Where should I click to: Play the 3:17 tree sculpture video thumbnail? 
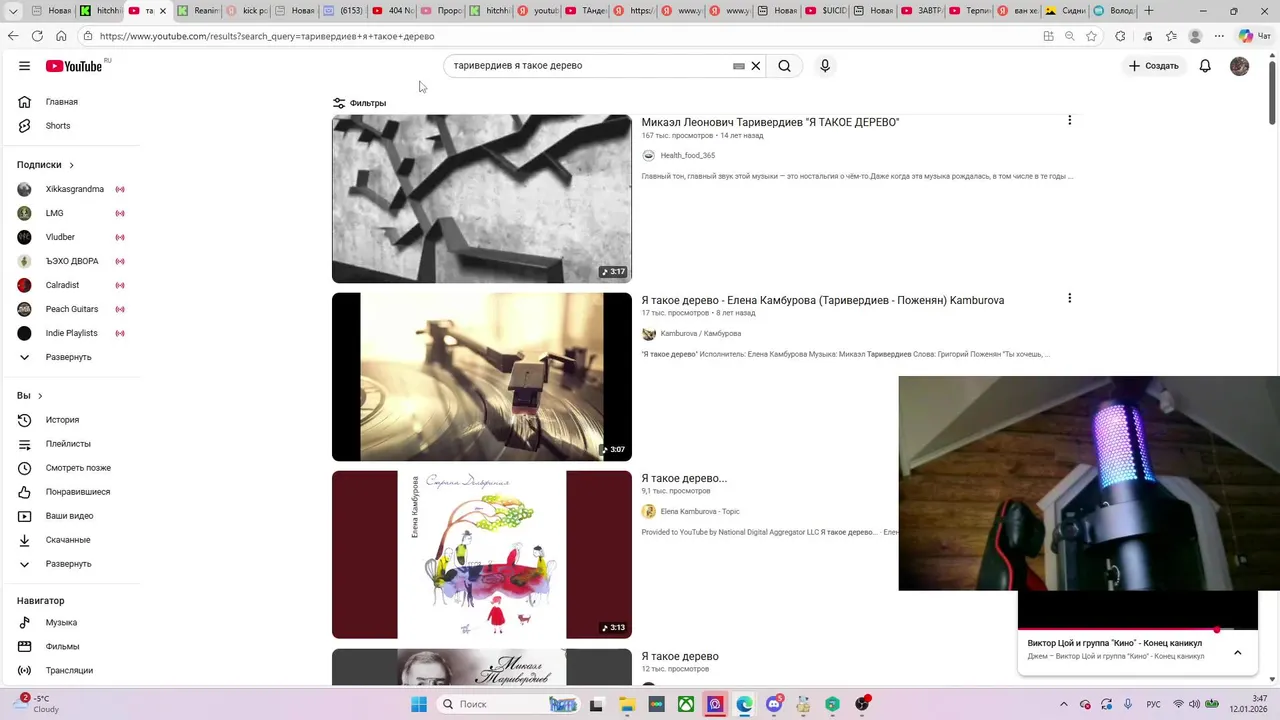coord(482,199)
